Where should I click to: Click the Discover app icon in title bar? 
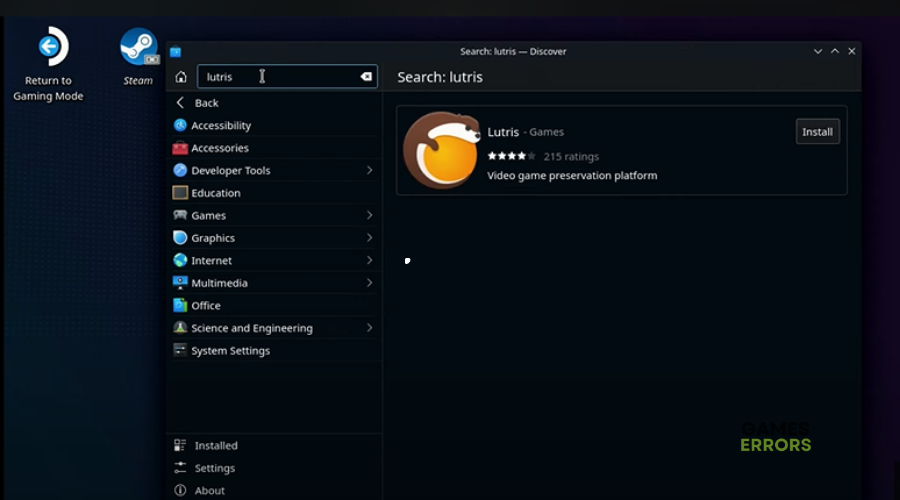click(176, 52)
